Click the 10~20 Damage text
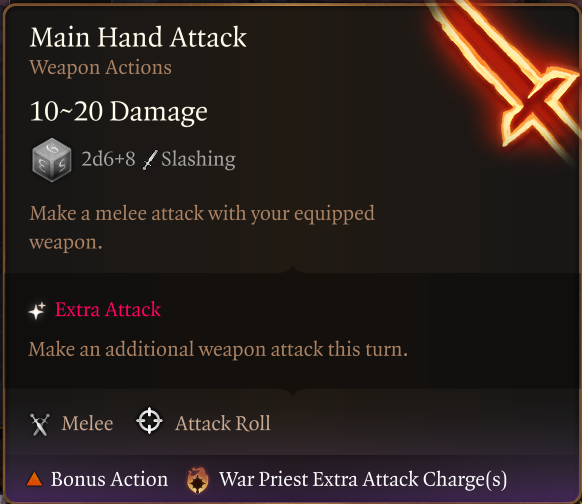Image resolution: width=582 pixels, height=504 pixels. [118, 112]
